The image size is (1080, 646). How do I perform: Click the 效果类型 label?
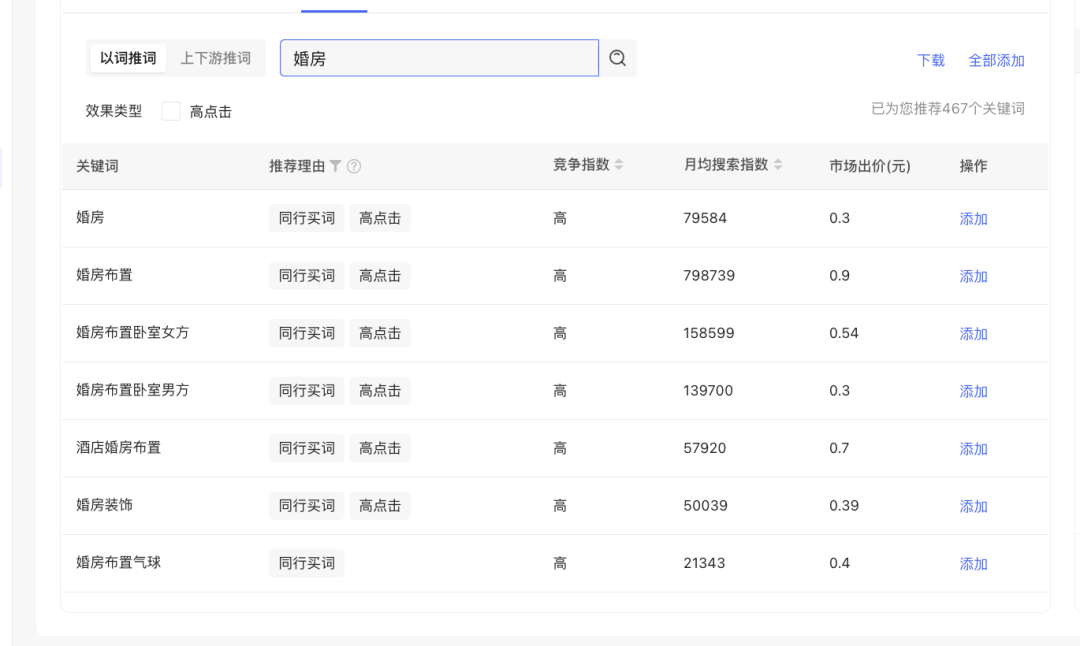pos(114,111)
